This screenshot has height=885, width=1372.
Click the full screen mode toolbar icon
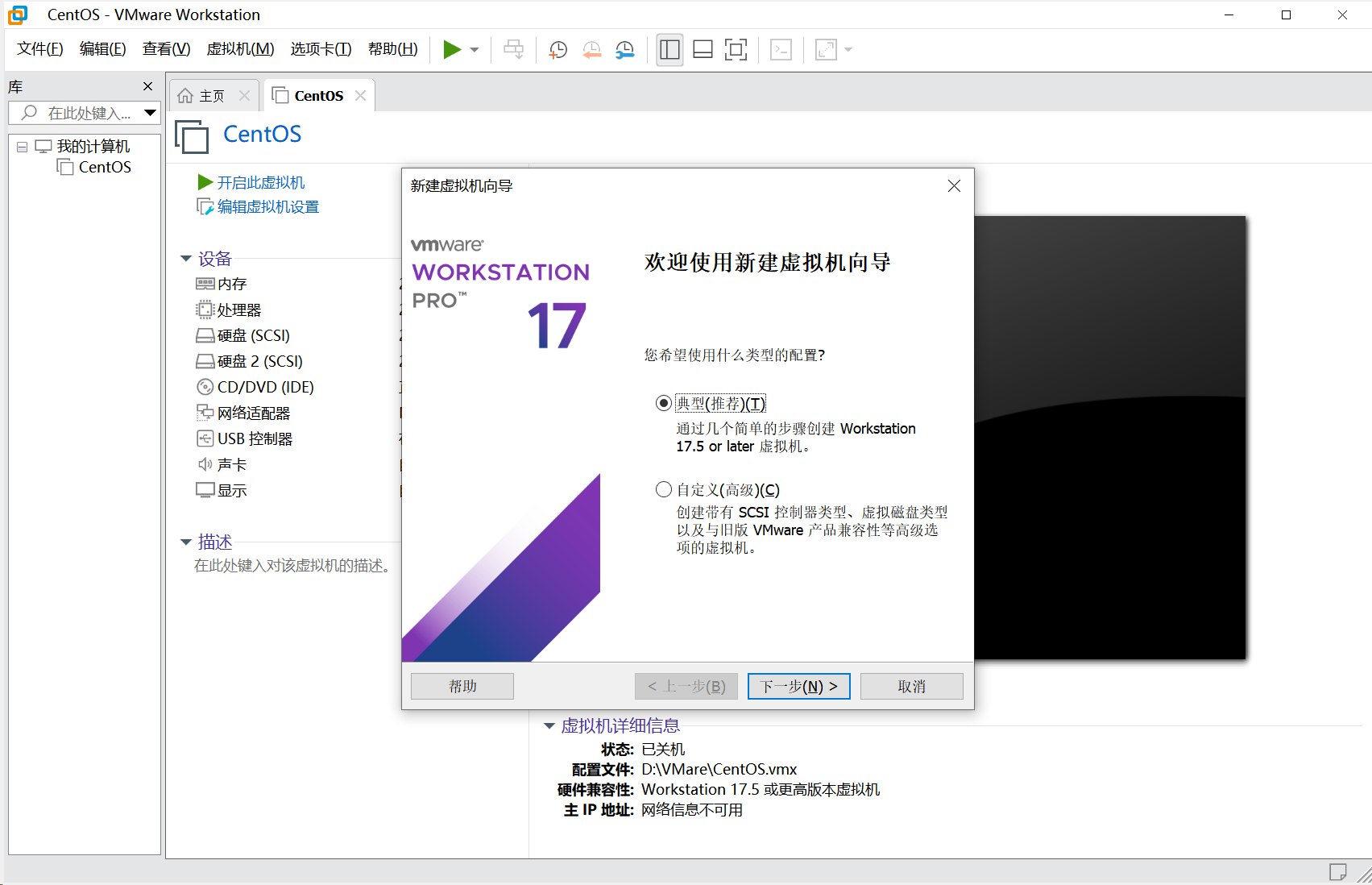pyautogui.click(x=736, y=49)
